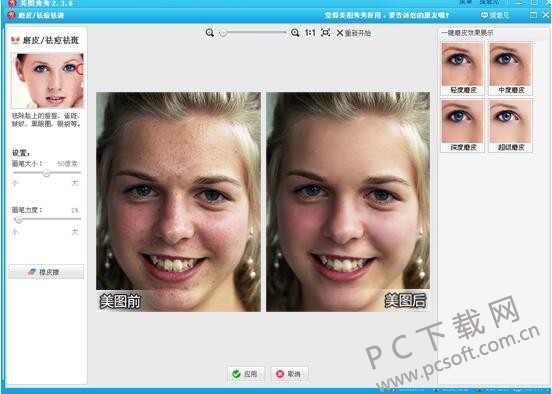Image resolution: width=552 pixels, height=394 pixels.
Task: Click the zoom in magnifier icon
Action: click(x=295, y=33)
